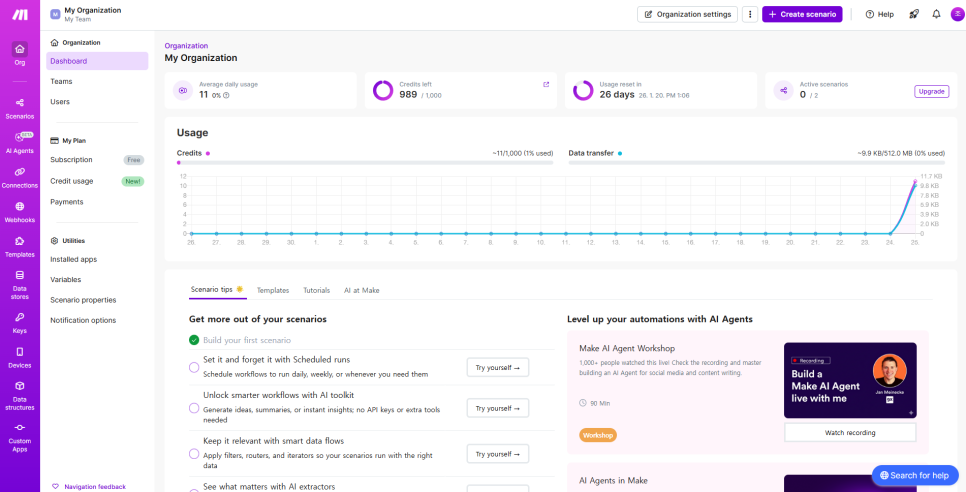Click the Create scenario button
This screenshot has height=492, width=966.
[802, 14]
